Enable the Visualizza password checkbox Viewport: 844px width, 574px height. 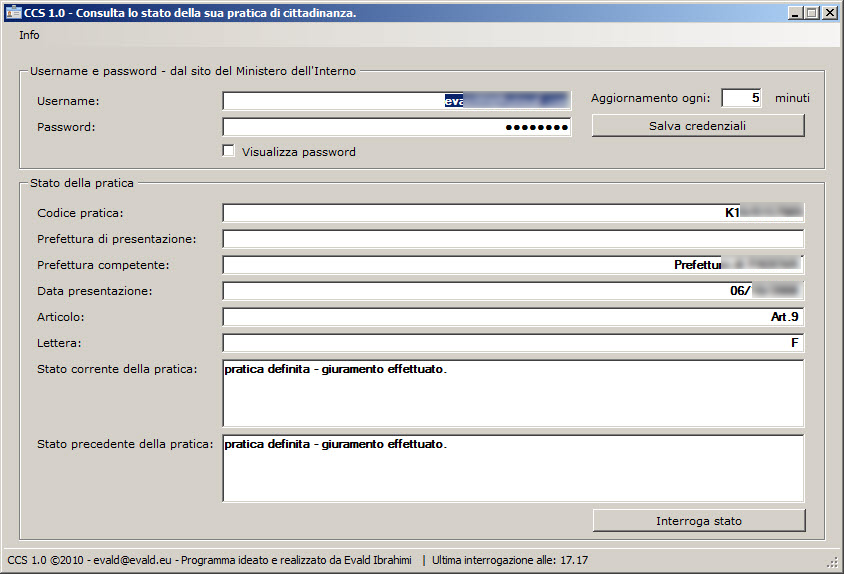click(x=229, y=151)
